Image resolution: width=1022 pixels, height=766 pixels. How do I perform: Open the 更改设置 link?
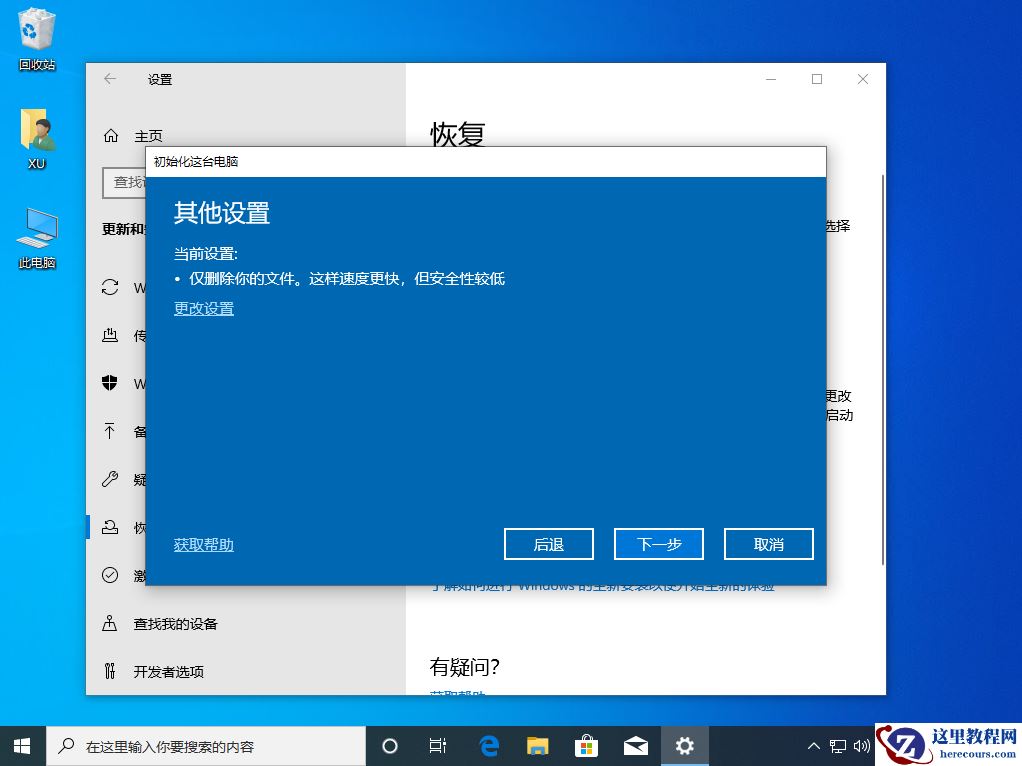click(203, 308)
